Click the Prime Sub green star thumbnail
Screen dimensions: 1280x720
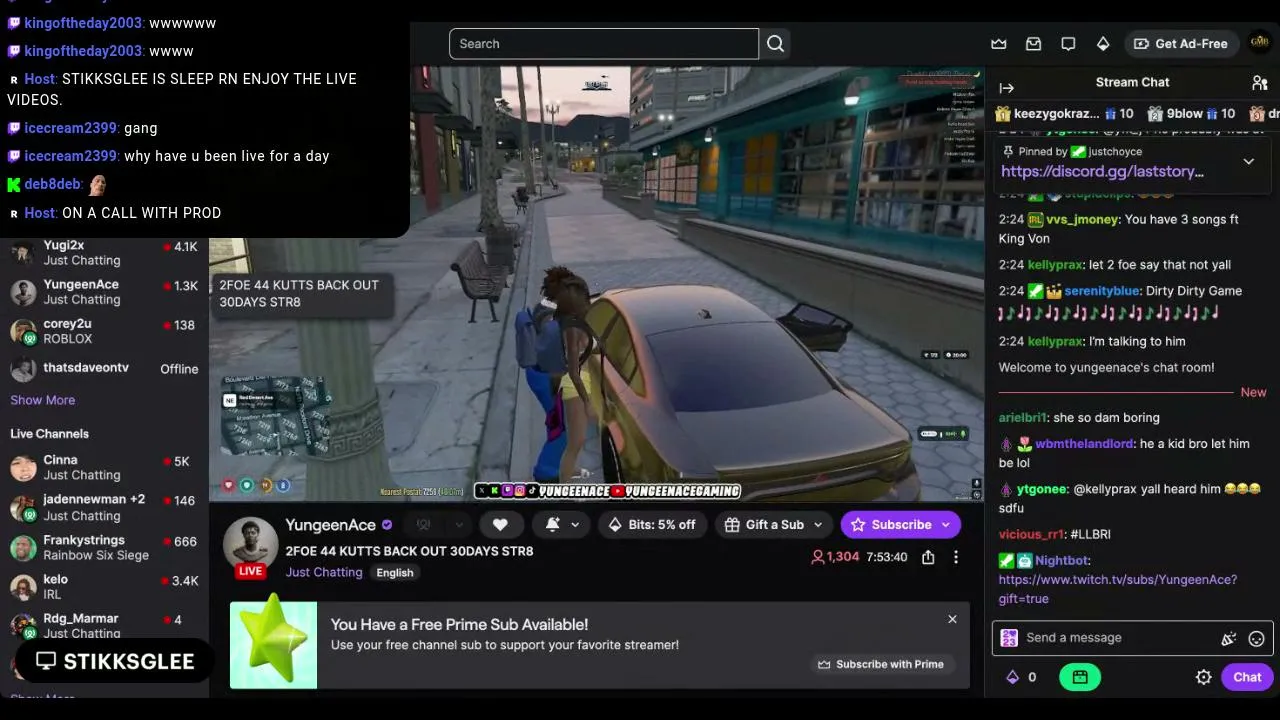point(273,645)
